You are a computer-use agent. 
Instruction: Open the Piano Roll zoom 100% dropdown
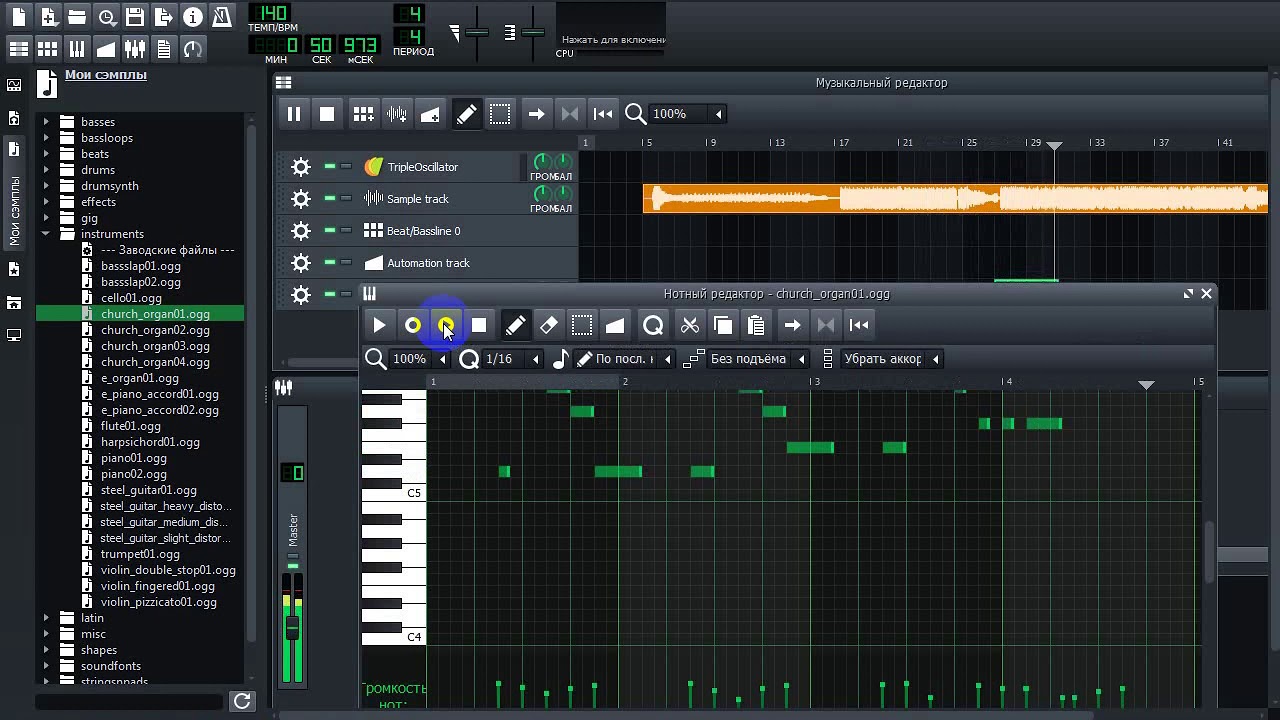tap(419, 359)
